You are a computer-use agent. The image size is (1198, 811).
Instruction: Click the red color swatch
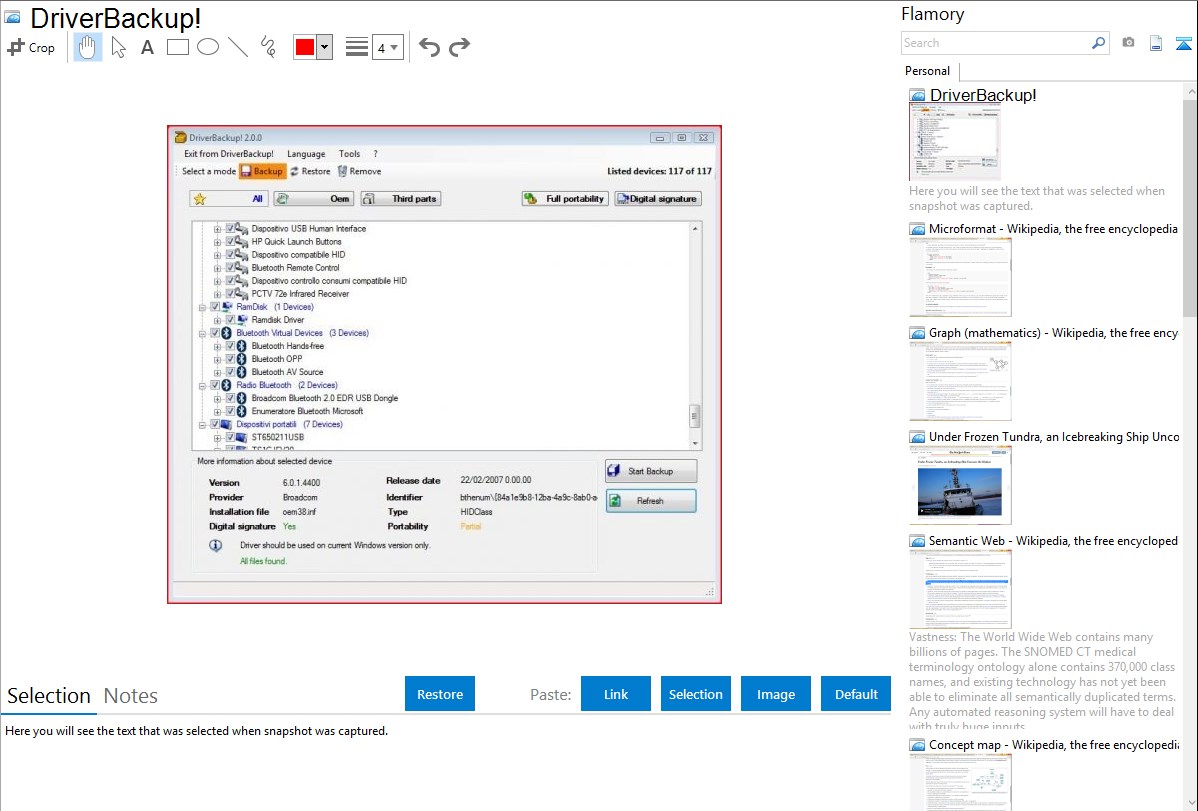305,47
